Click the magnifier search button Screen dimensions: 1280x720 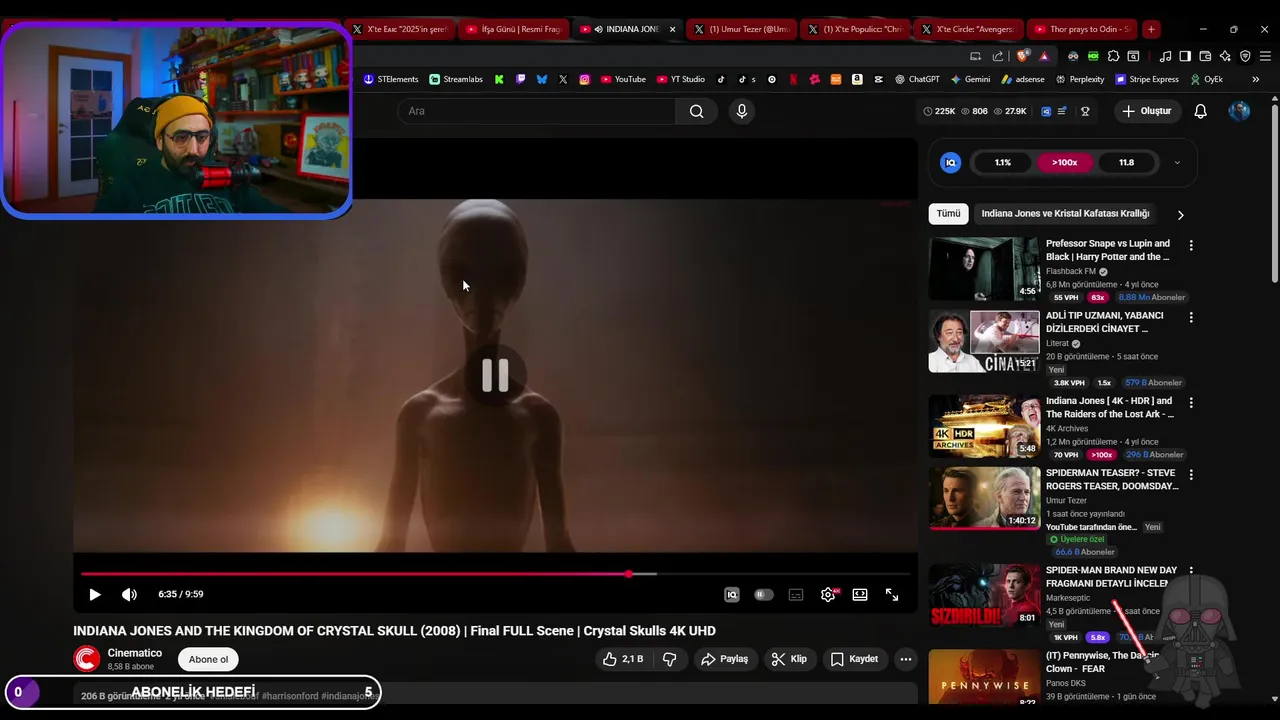[x=697, y=111]
